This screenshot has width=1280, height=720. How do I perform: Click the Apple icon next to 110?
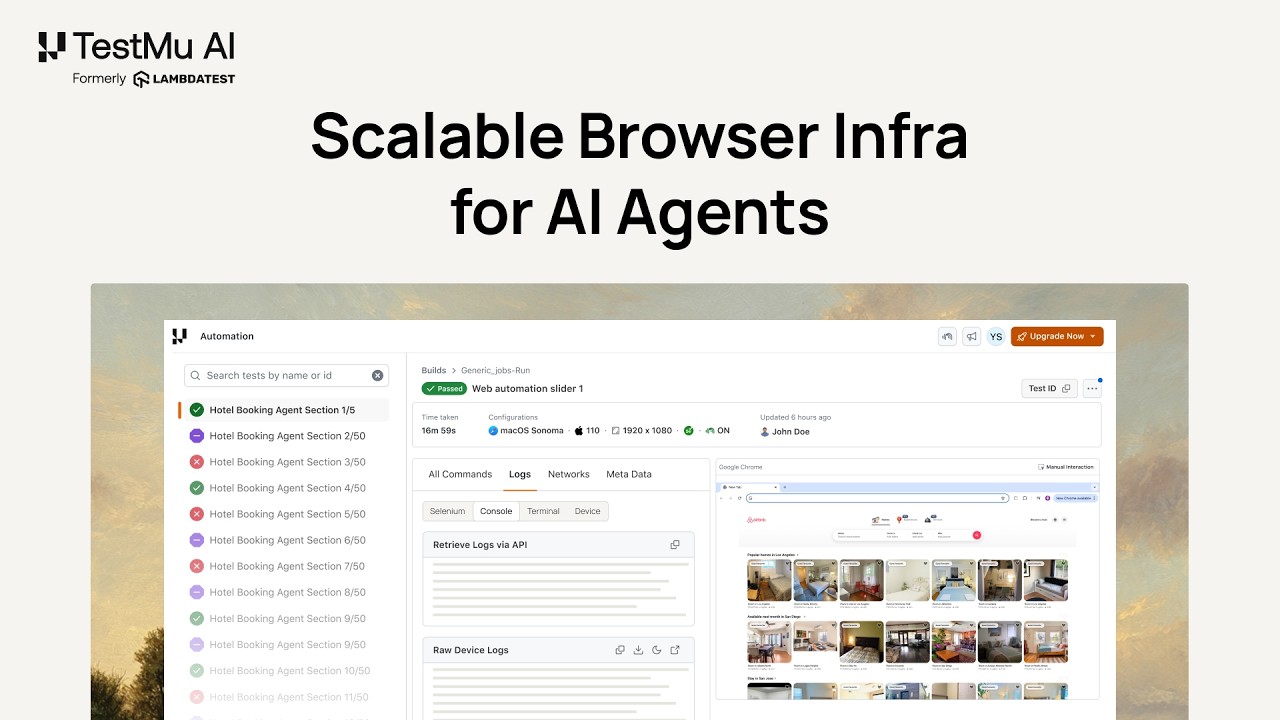tap(578, 431)
